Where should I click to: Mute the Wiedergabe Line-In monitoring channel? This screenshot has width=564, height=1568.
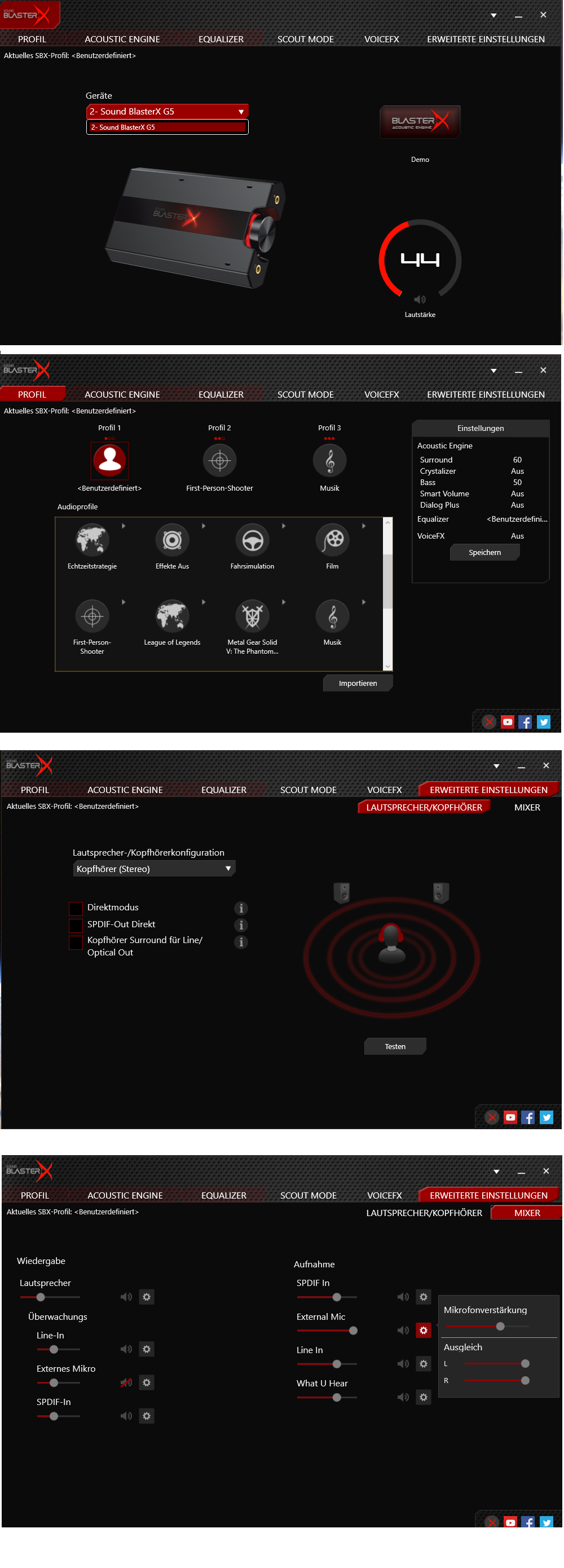[126, 1349]
